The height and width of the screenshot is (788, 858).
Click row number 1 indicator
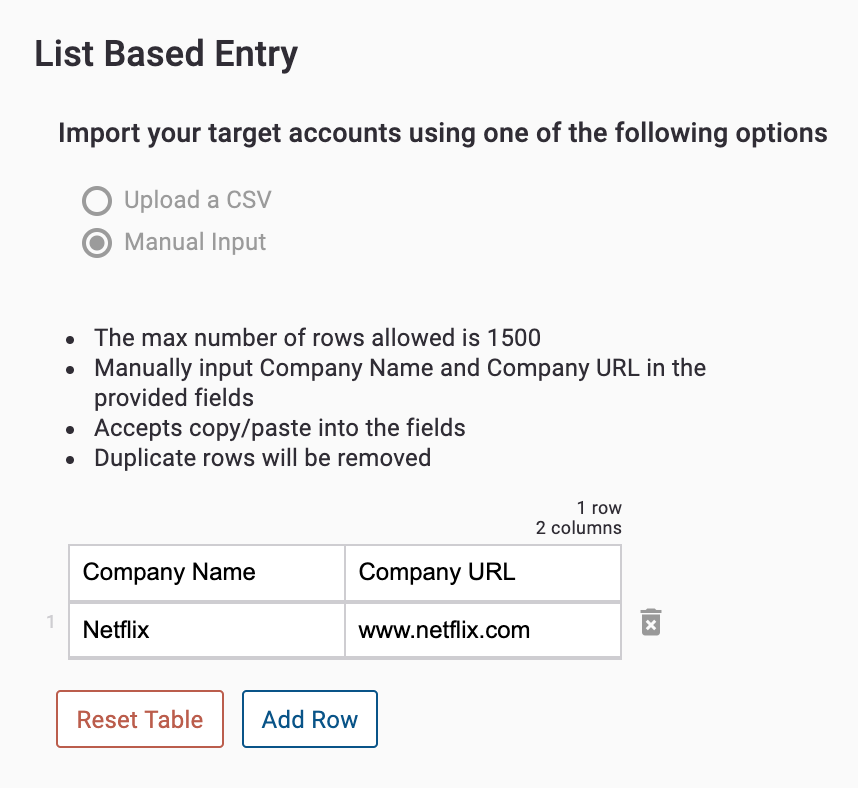point(50,622)
